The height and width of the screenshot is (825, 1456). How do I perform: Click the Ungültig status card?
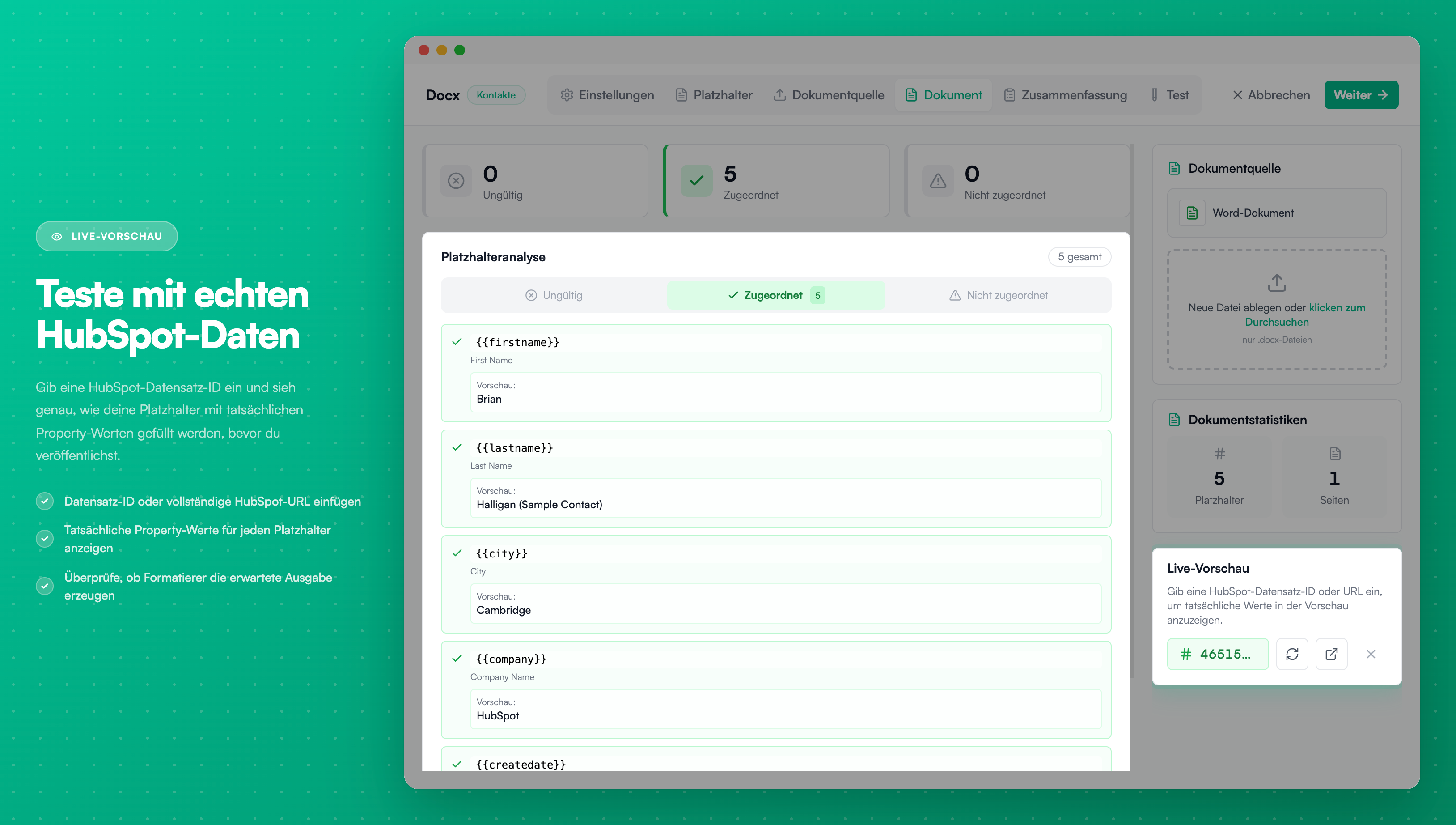pos(535,180)
